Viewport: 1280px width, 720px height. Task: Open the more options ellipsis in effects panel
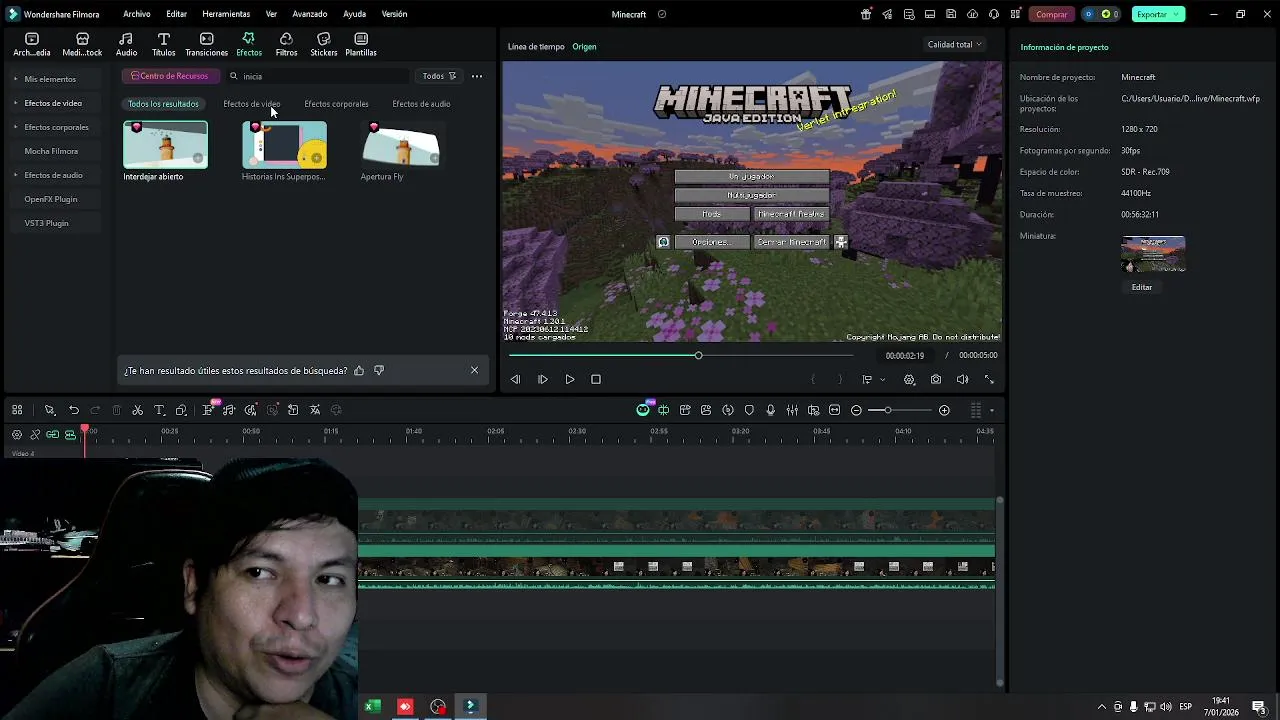tap(477, 76)
